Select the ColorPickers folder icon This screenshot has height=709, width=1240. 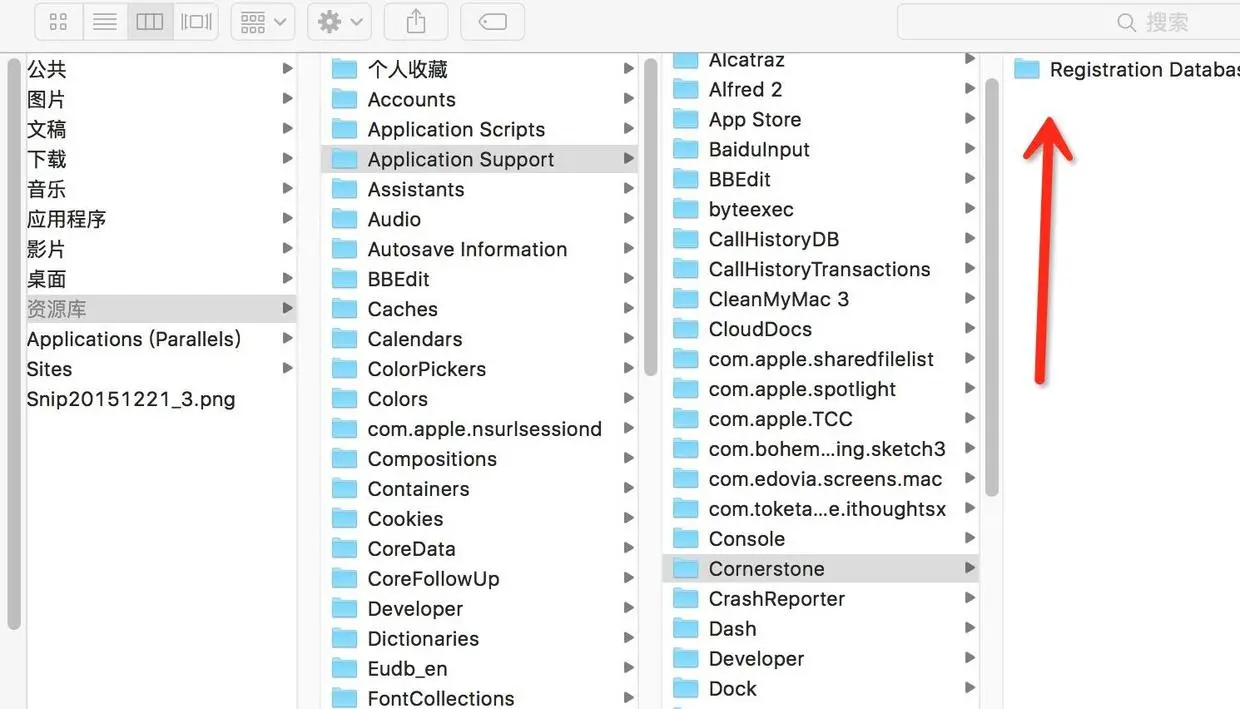pos(344,369)
